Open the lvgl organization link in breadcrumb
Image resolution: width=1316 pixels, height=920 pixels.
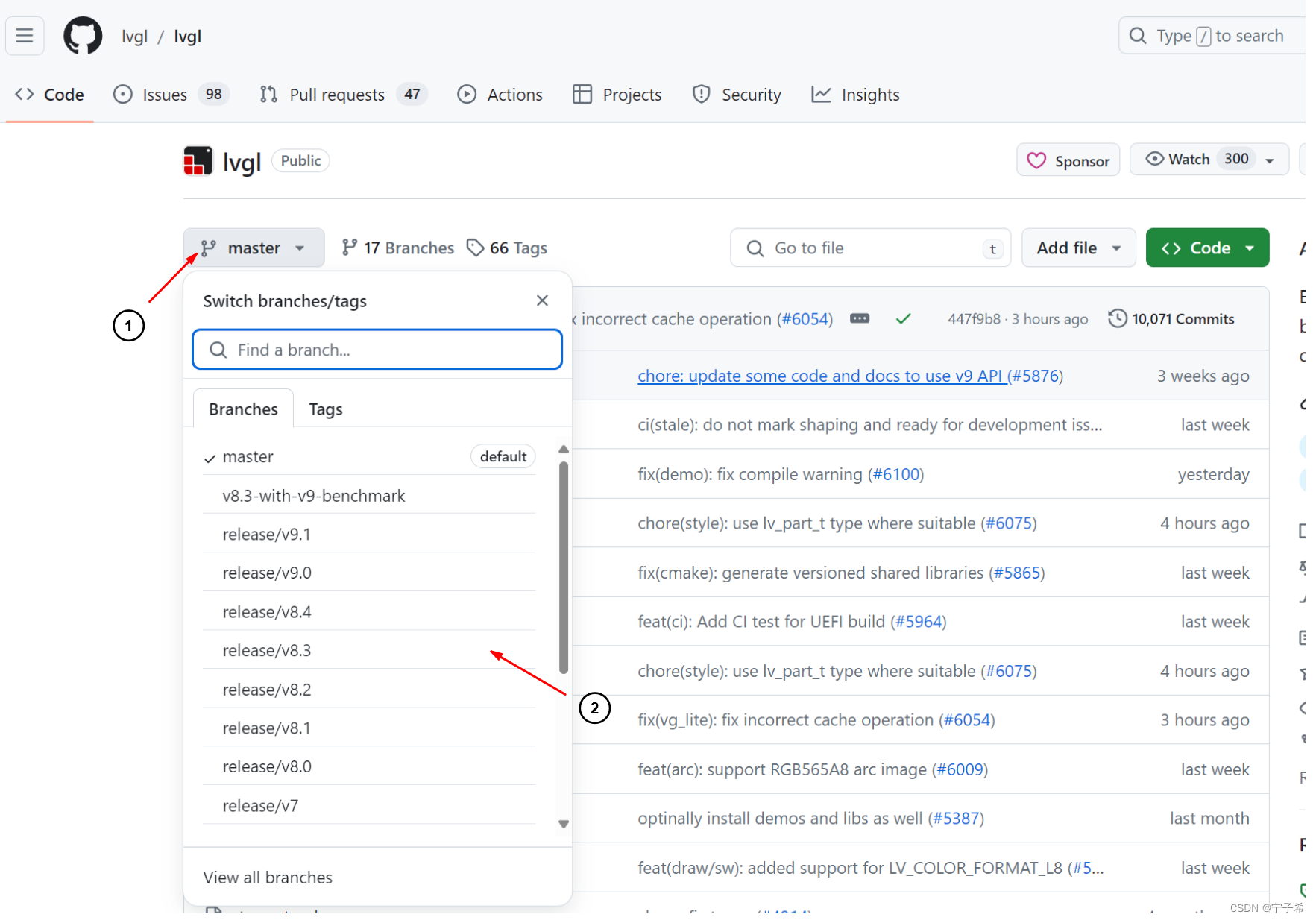[x=134, y=37]
